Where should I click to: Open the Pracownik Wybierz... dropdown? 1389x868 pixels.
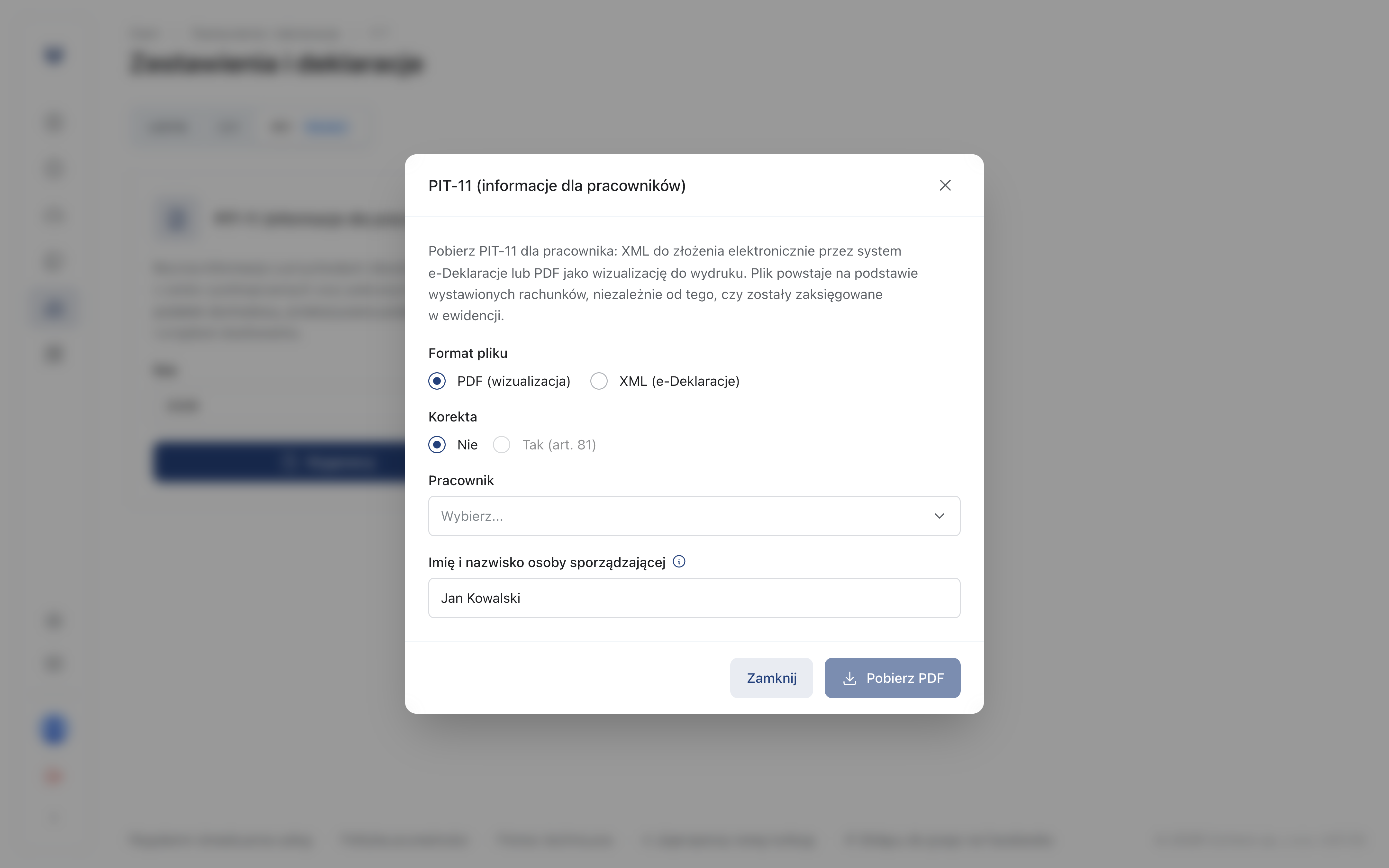tap(694, 516)
